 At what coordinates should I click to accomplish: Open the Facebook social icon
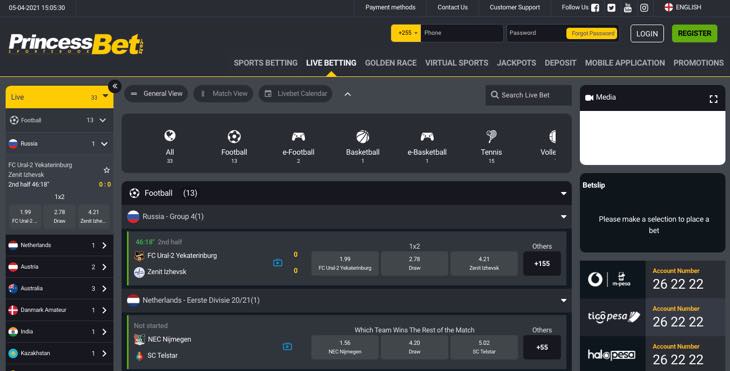pyautogui.click(x=595, y=7)
